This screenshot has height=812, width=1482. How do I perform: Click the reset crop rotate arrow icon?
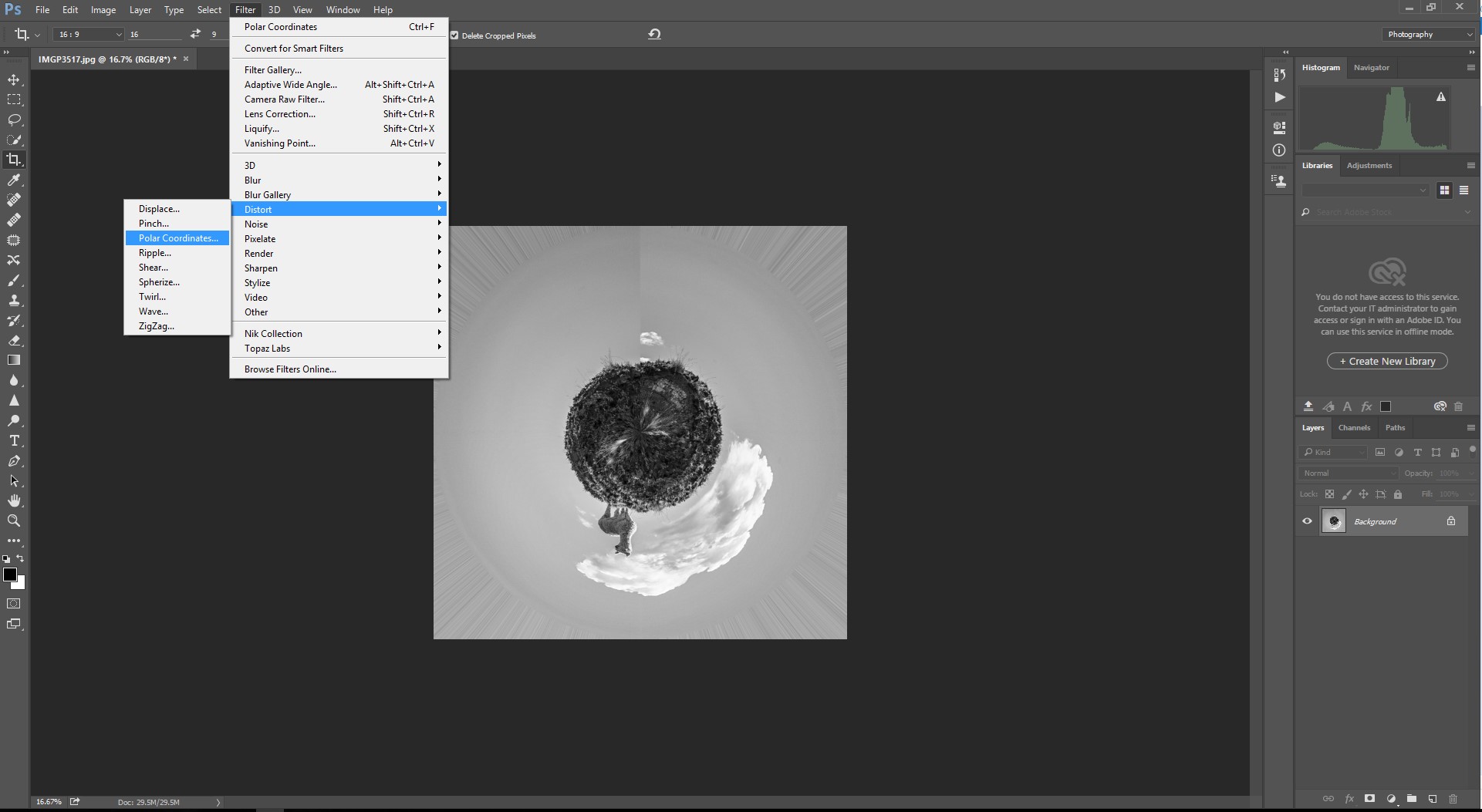point(654,35)
